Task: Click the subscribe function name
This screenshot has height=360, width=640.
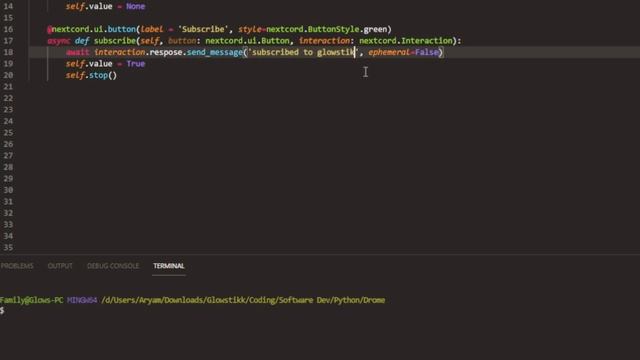Action: click(115, 40)
